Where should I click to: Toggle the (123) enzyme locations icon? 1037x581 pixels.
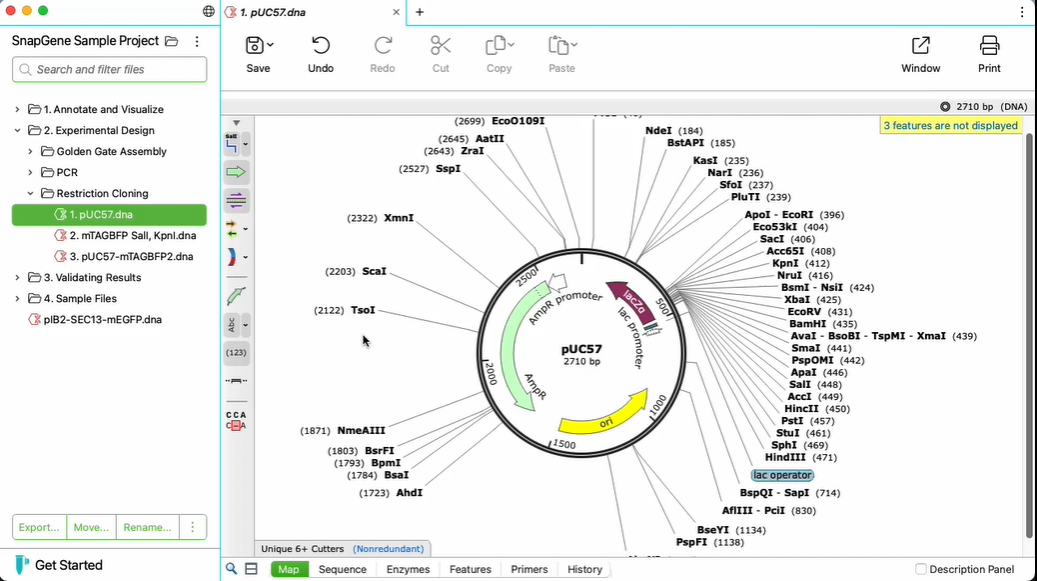(x=236, y=353)
